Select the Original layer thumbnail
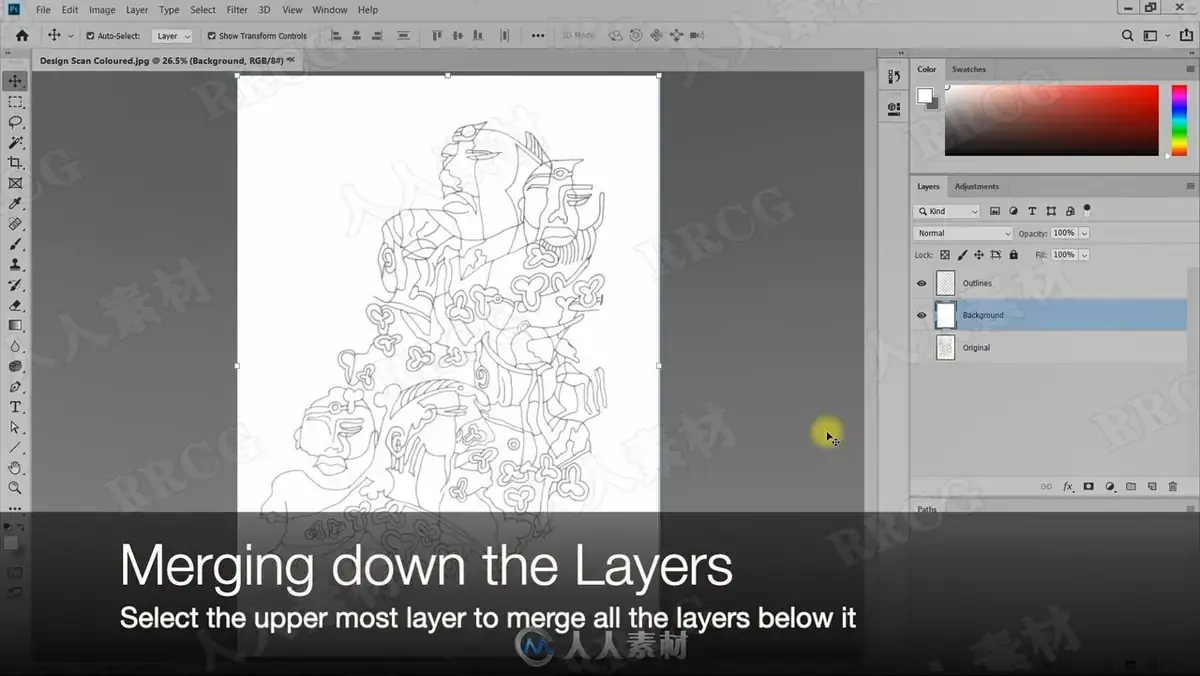The image size is (1200, 676). (945, 347)
